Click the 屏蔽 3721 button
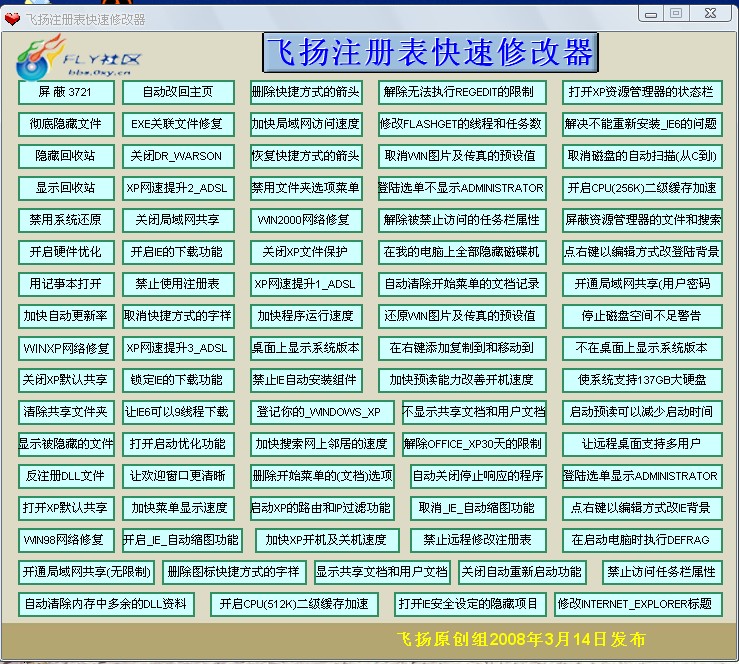Screen dimensions: 739x664 click(66, 92)
